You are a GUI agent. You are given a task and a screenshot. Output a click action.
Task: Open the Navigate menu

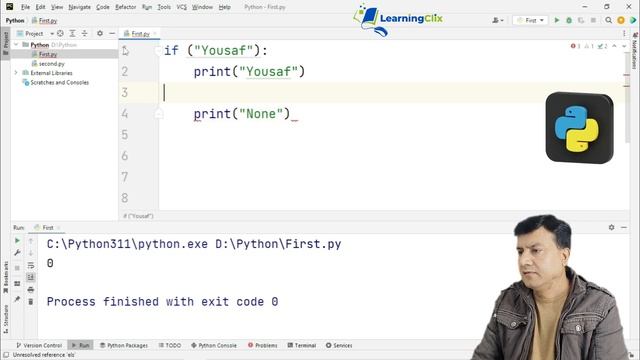point(80,7)
